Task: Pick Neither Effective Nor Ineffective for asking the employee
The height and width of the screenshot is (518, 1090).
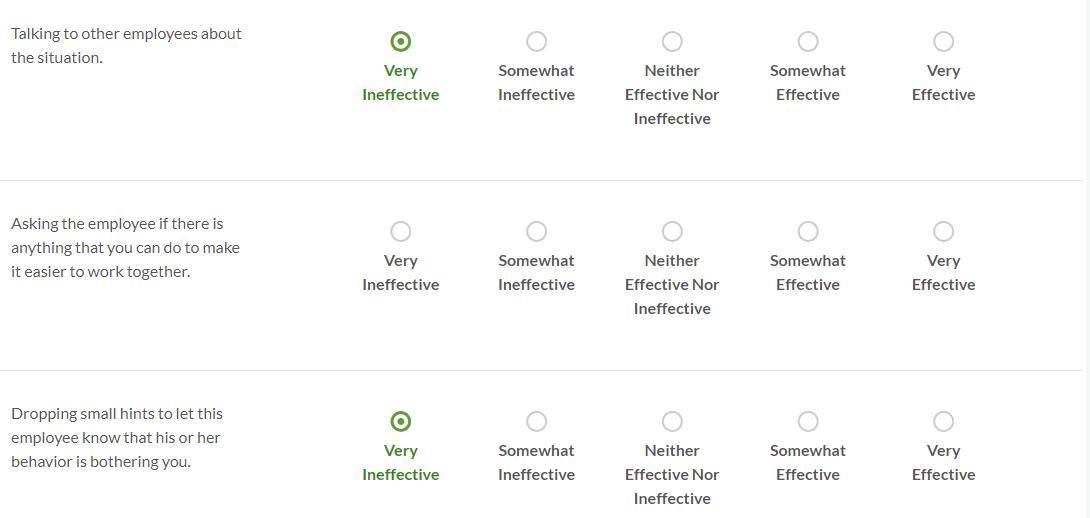Action: pos(672,231)
